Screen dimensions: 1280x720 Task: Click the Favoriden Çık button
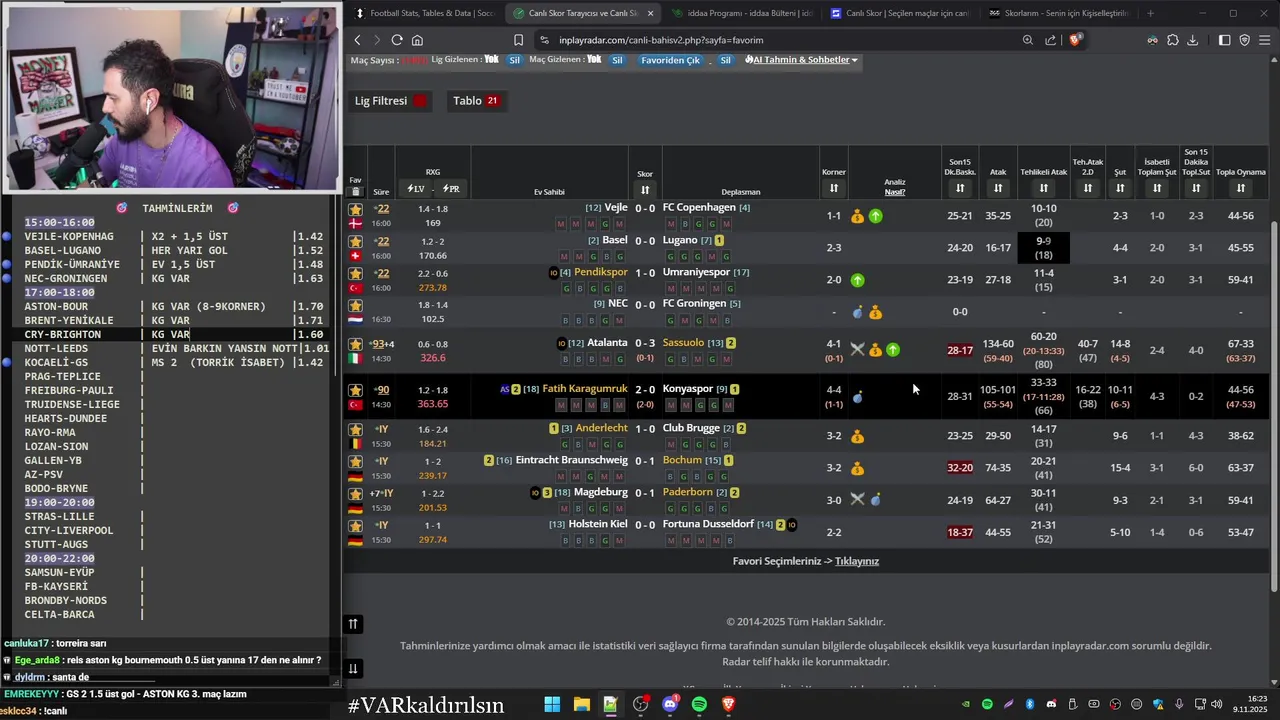[x=671, y=60]
